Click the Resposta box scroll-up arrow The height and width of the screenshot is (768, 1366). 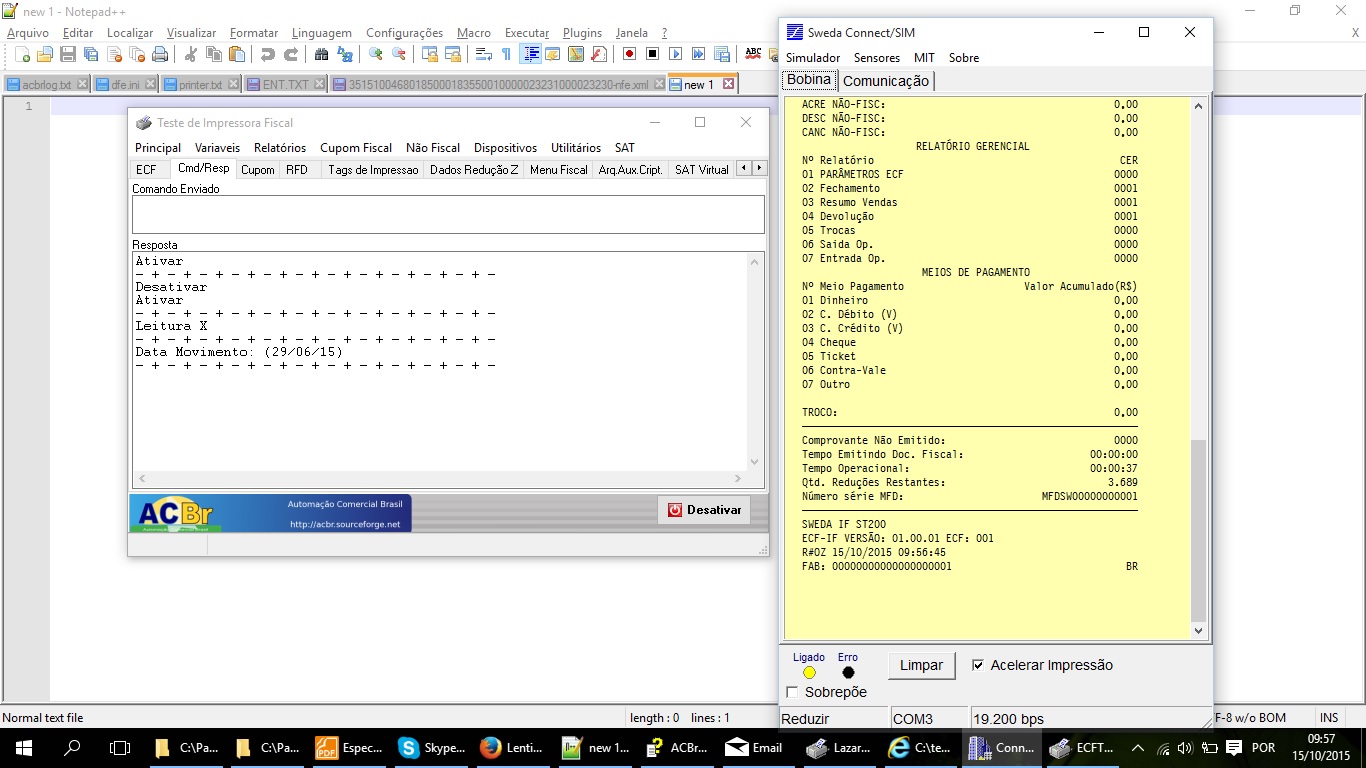[753, 261]
